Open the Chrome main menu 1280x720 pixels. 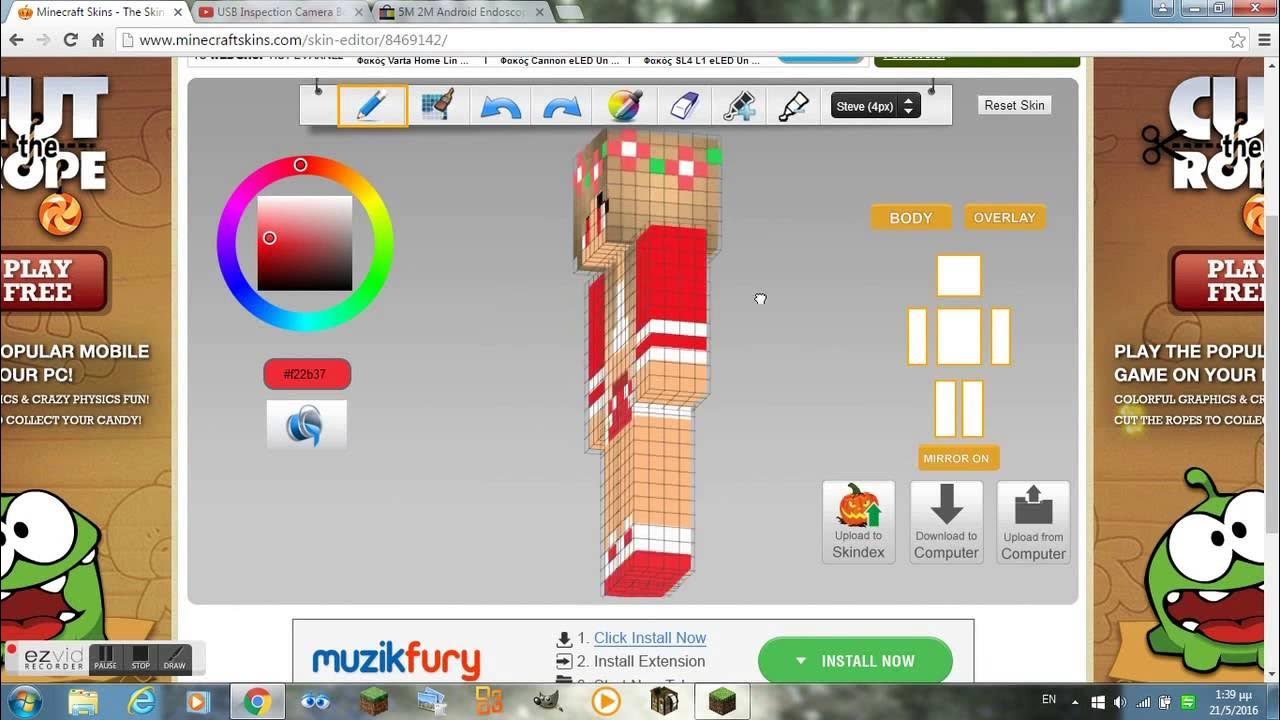pos(1264,40)
